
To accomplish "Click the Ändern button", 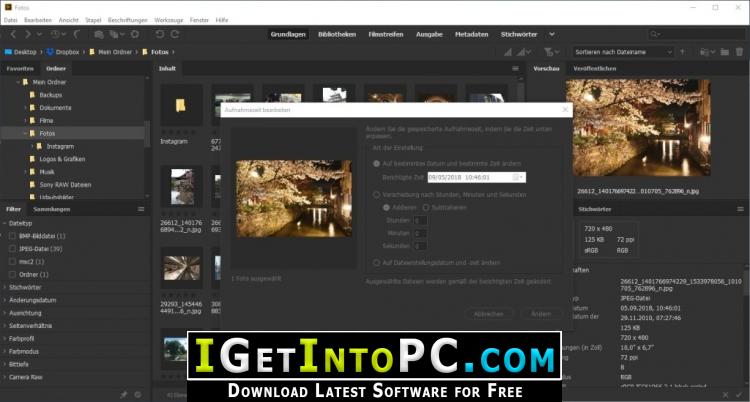I will [541, 314].
